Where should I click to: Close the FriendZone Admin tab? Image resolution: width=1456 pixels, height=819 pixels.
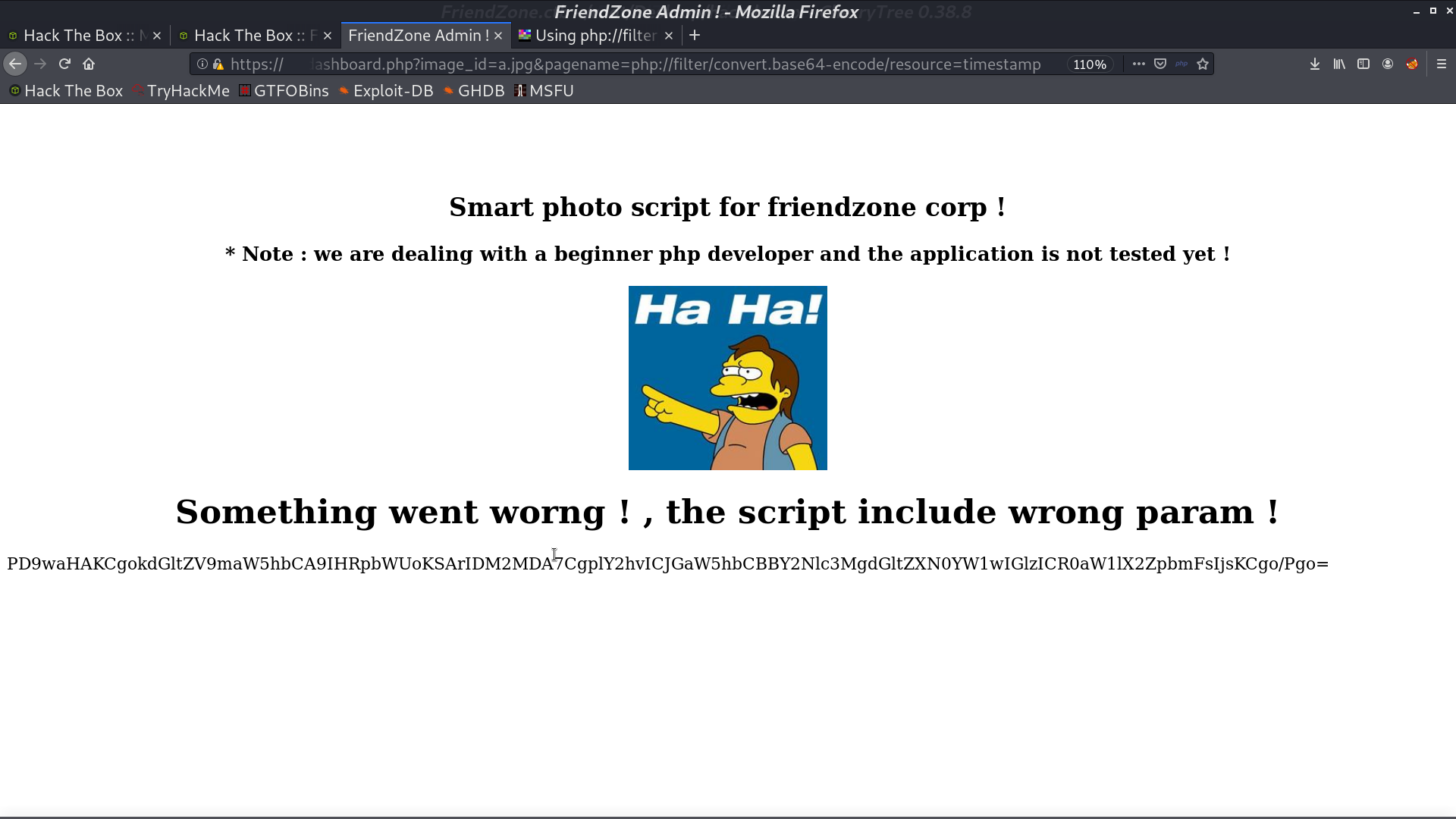(x=498, y=36)
